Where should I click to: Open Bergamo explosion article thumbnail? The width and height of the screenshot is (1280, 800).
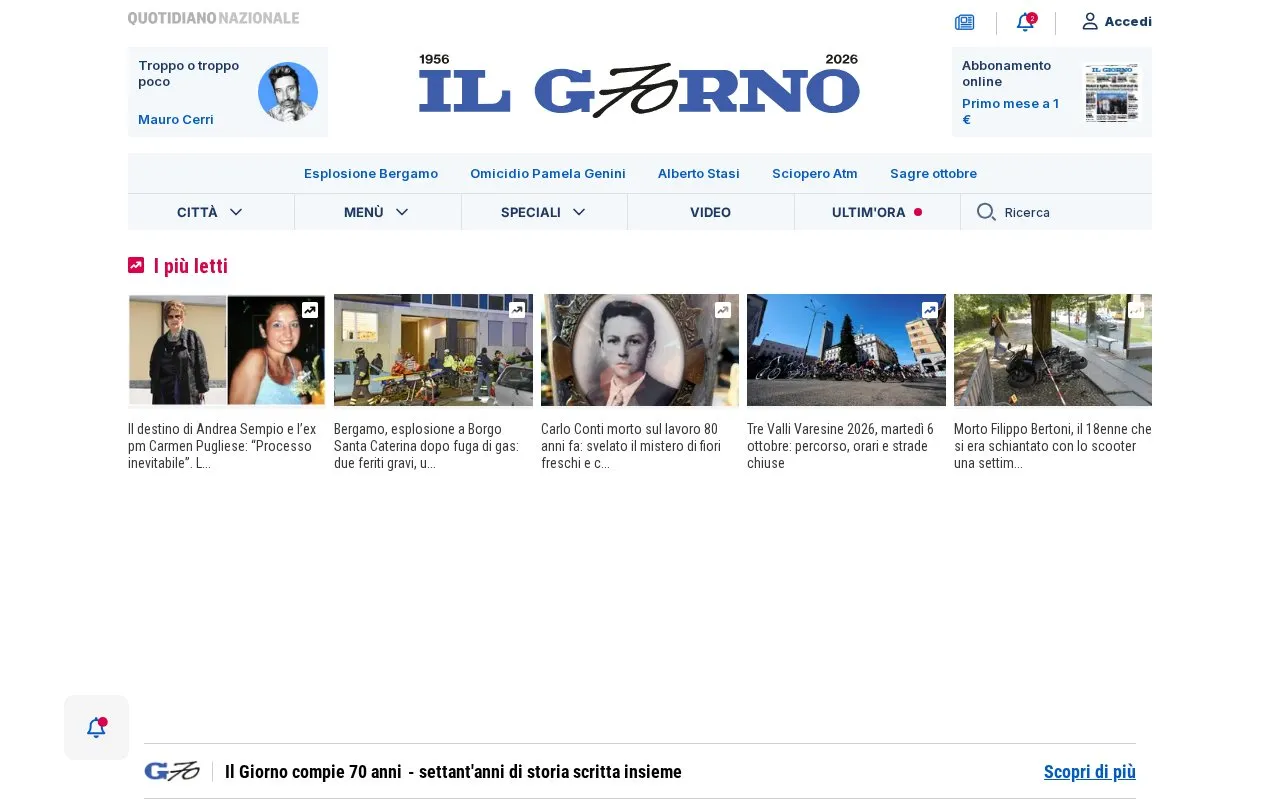pyautogui.click(x=433, y=350)
